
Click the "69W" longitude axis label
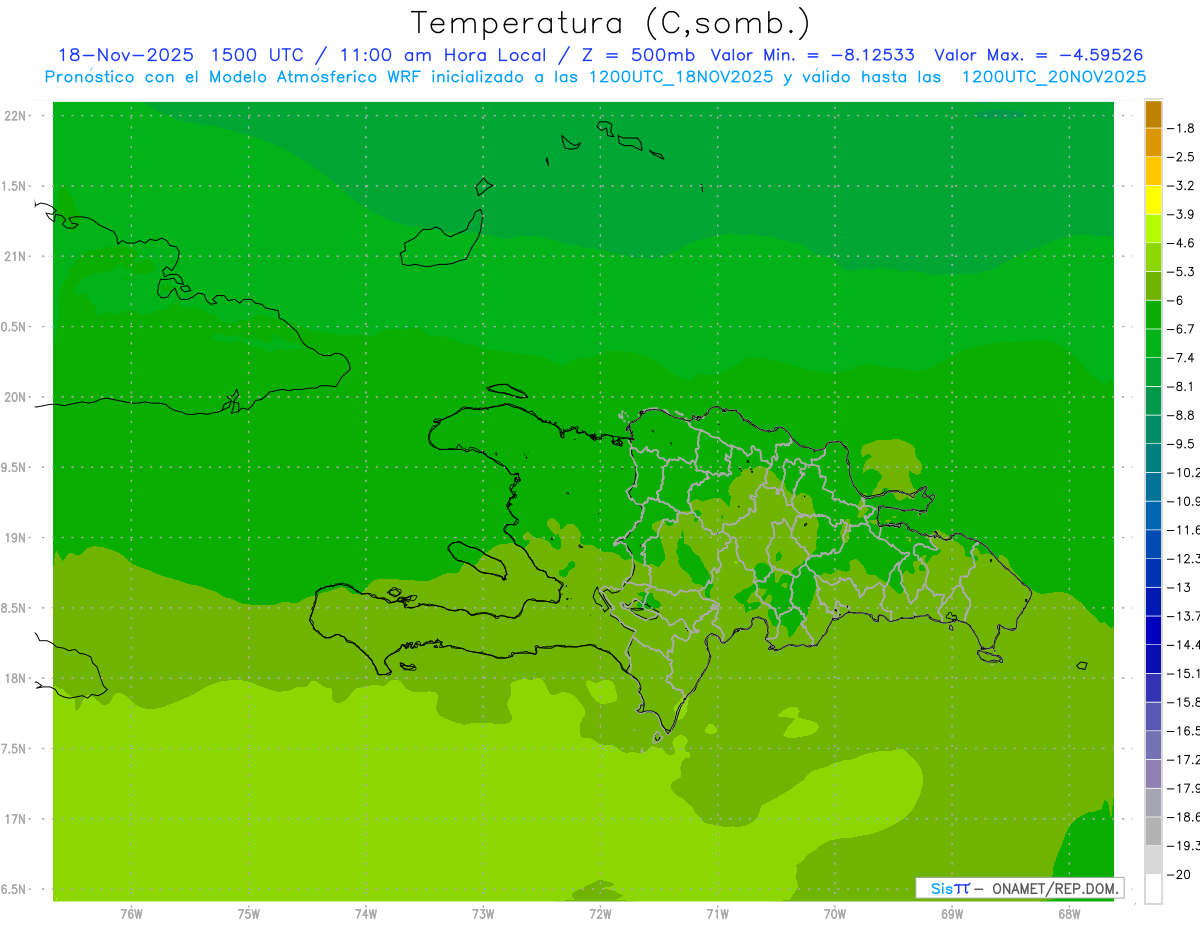pos(951,914)
